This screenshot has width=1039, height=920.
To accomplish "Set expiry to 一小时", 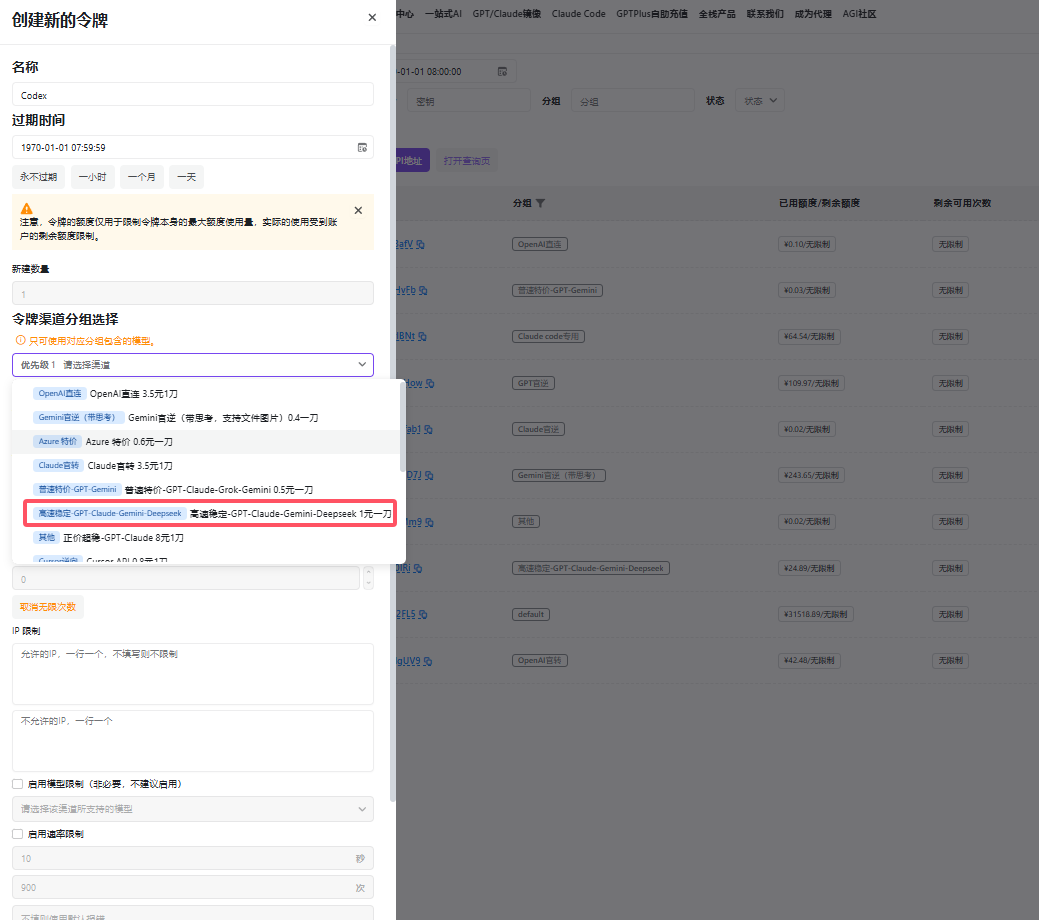I will [x=92, y=177].
